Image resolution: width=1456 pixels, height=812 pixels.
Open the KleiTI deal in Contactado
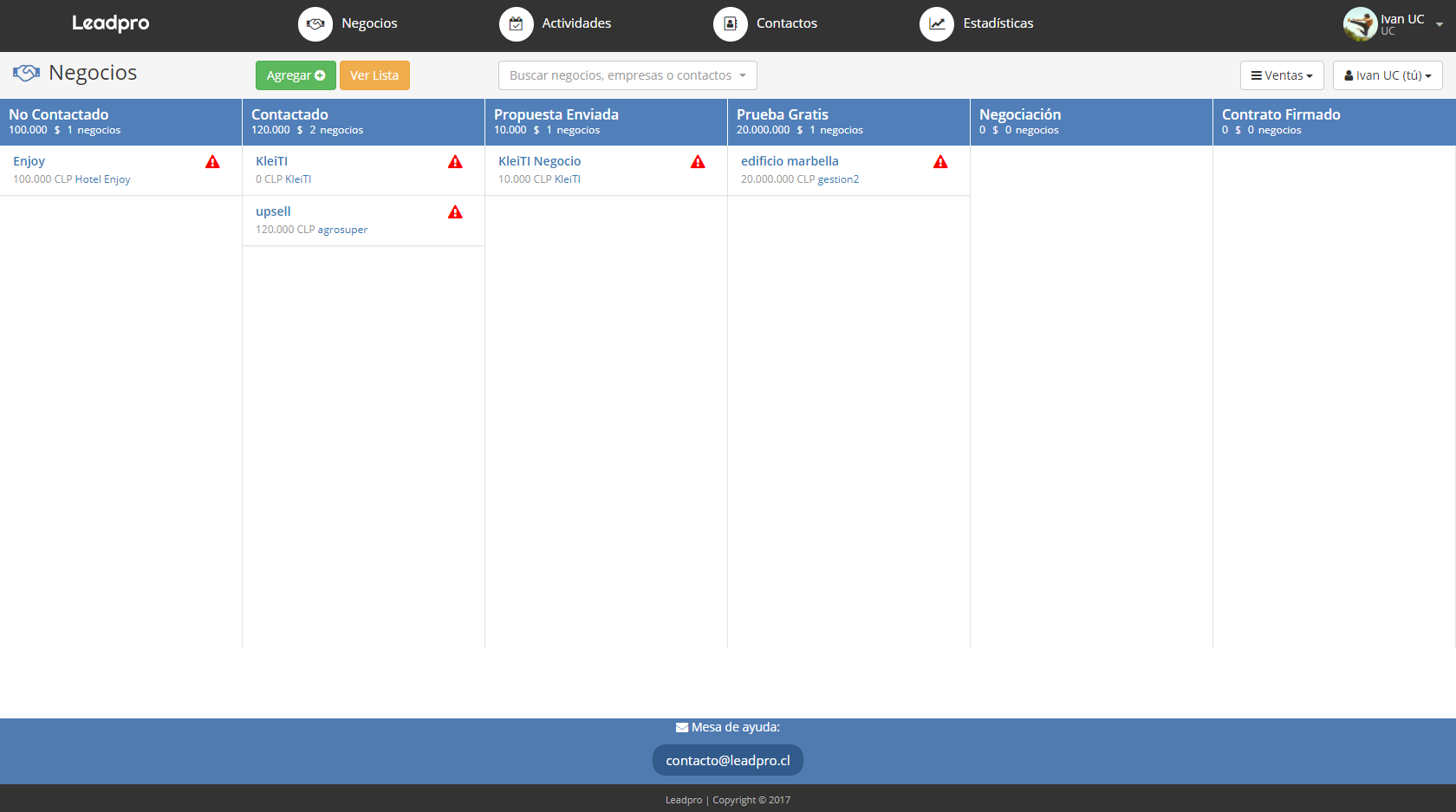(271, 161)
